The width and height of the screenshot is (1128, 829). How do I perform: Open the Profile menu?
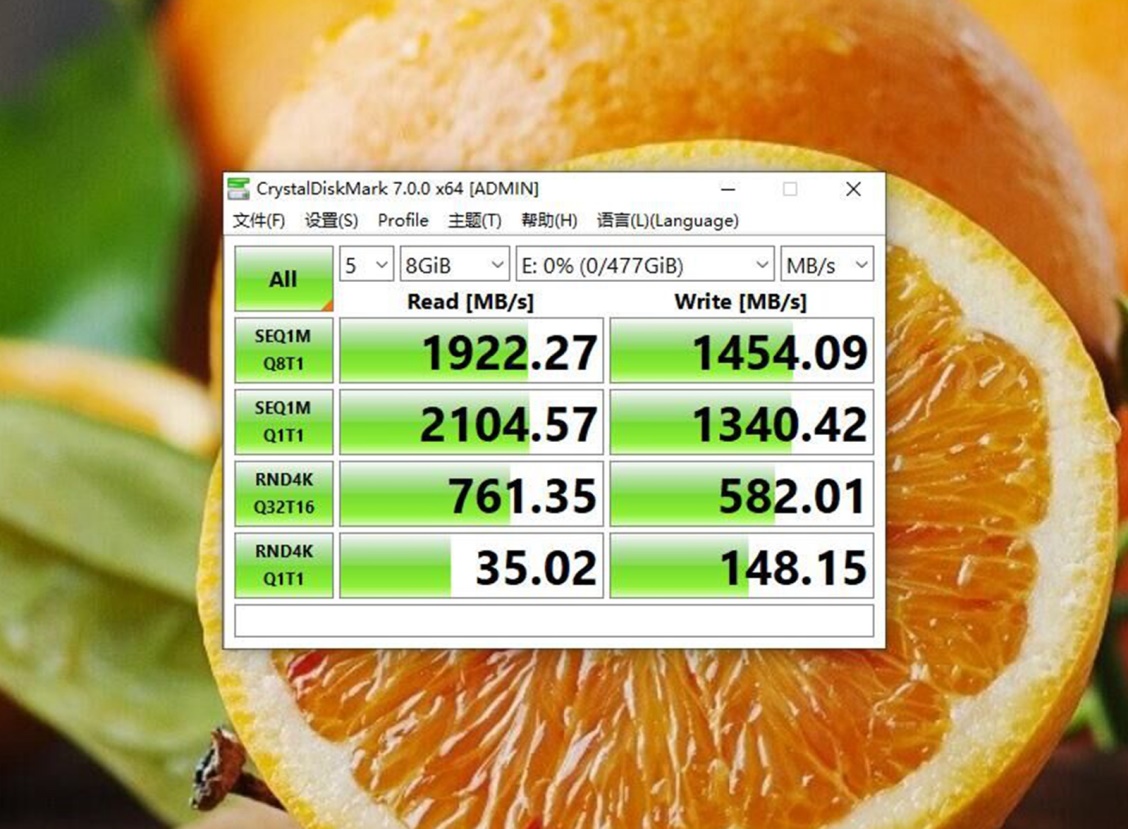(x=403, y=220)
